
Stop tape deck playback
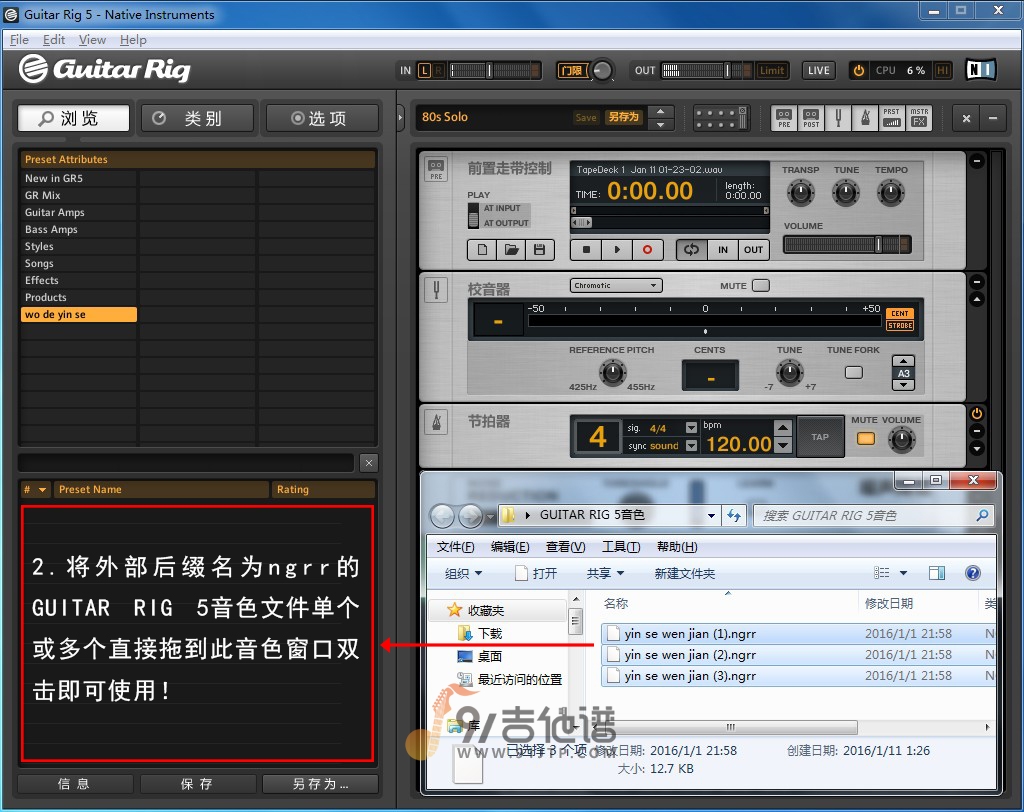[586, 250]
